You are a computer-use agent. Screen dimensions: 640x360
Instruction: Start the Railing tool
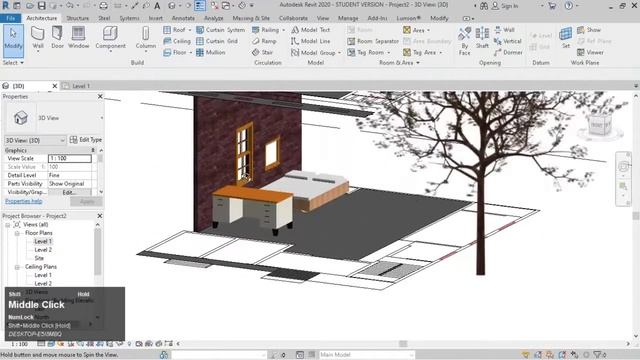(265, 30)
